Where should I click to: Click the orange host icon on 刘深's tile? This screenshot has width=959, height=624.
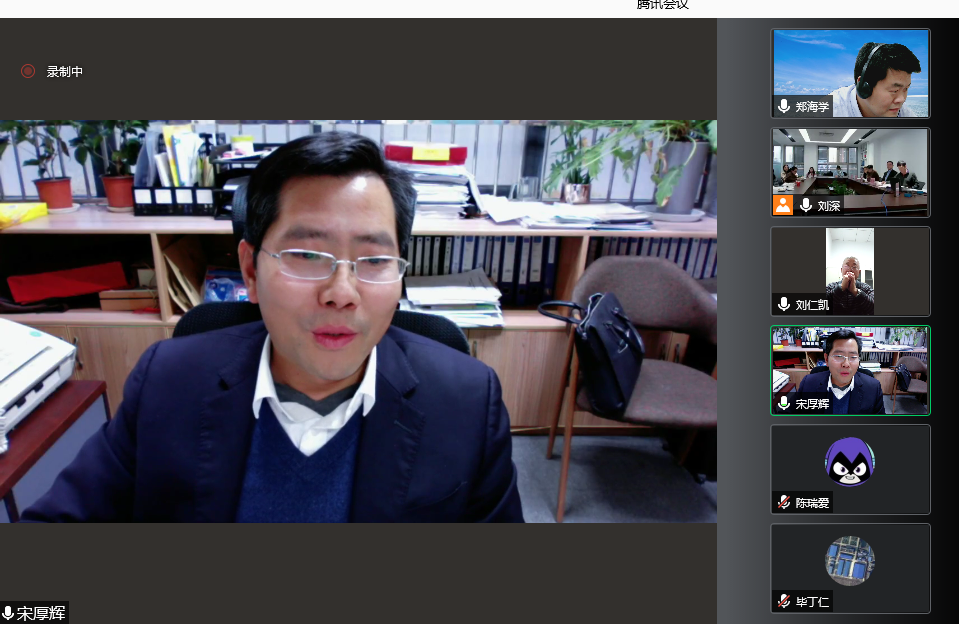click(783, 205)
